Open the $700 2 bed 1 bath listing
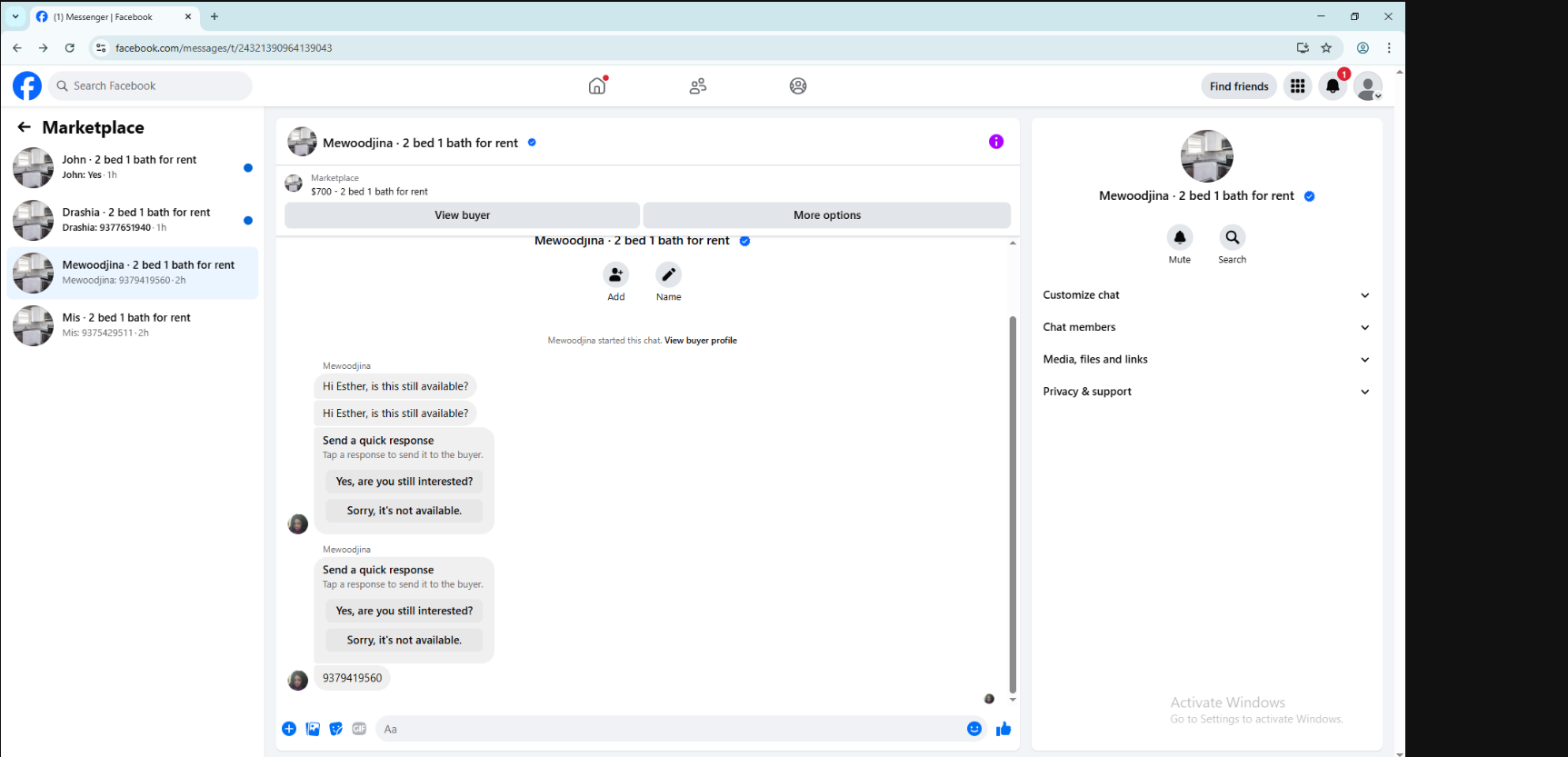Viewport: 1568px width, 757px height. pos(369,192)
